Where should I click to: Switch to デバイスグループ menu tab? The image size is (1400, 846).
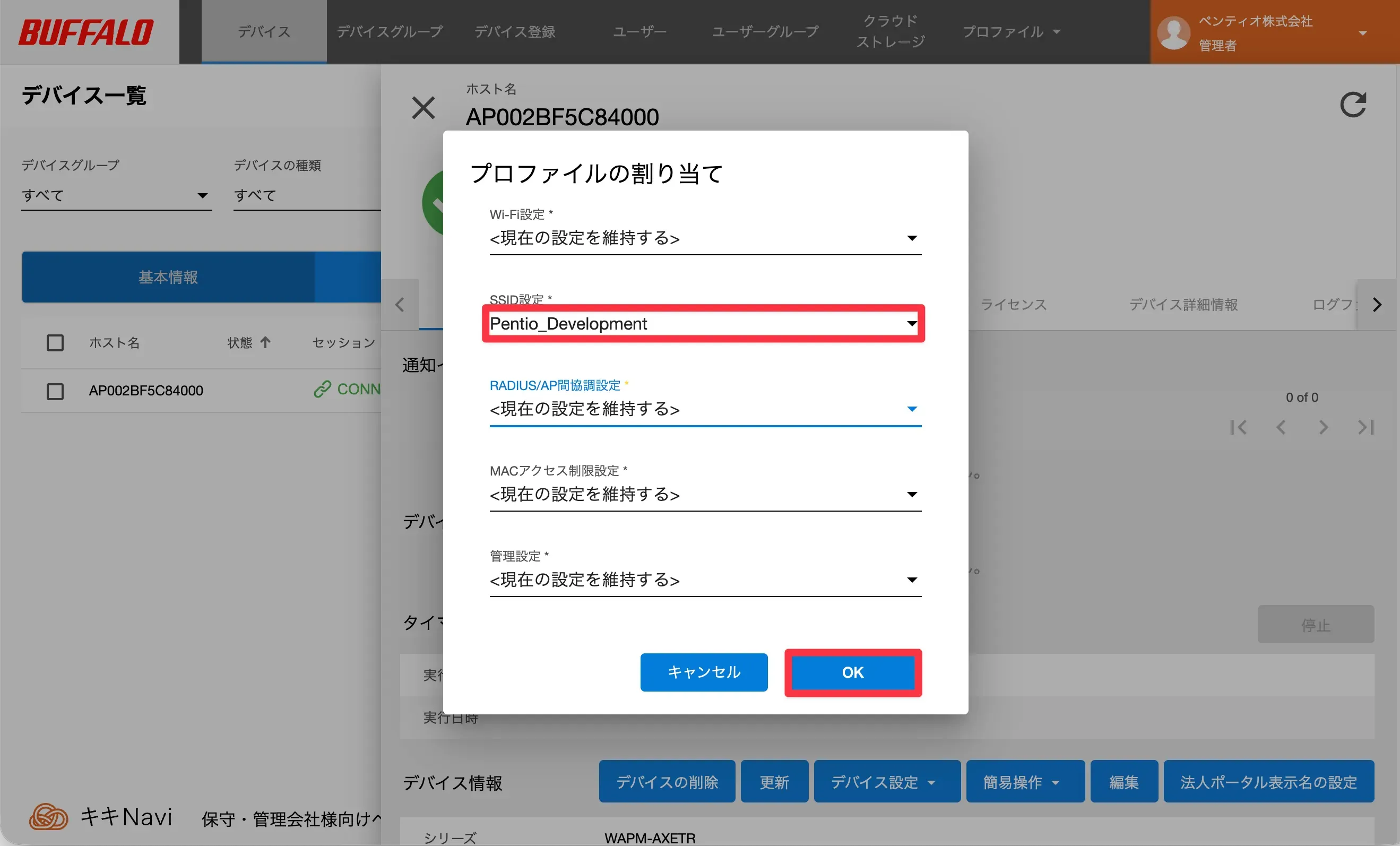(x=390, y=32)
